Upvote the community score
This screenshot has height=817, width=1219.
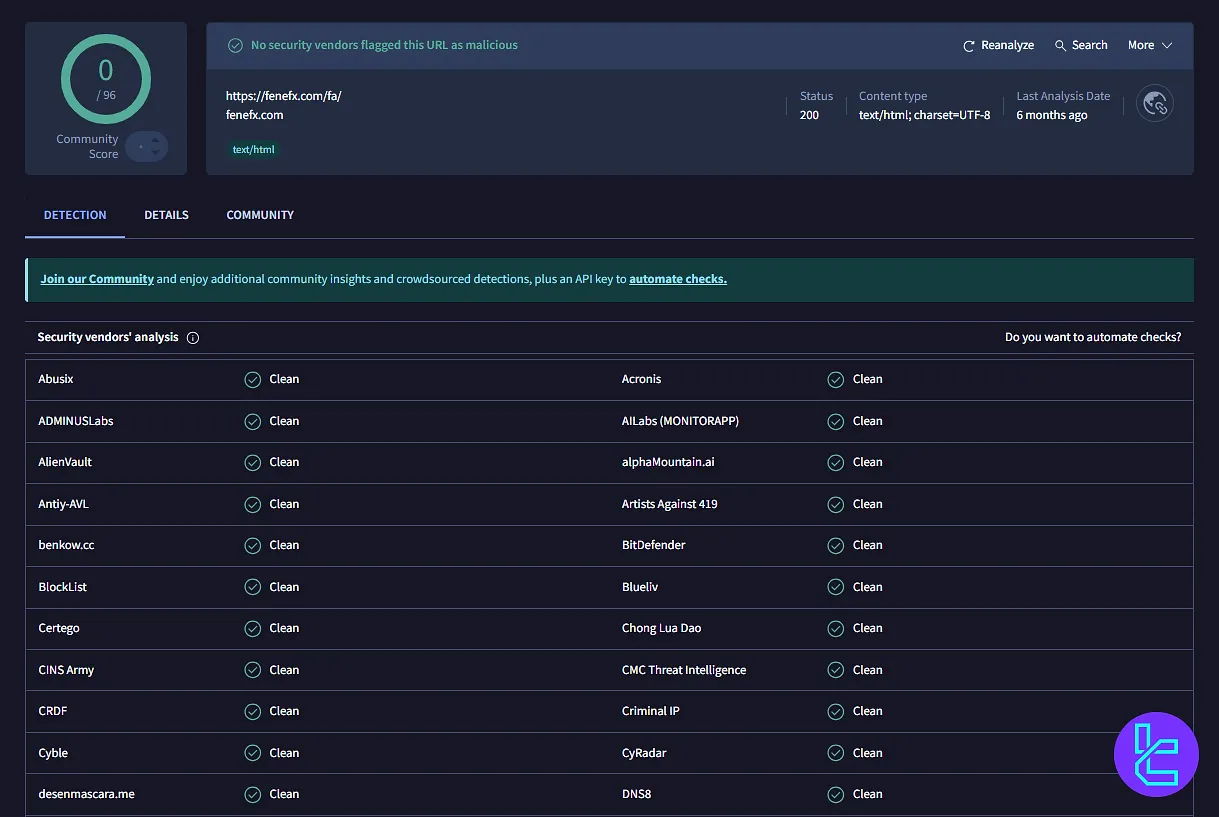pos(155,140)
